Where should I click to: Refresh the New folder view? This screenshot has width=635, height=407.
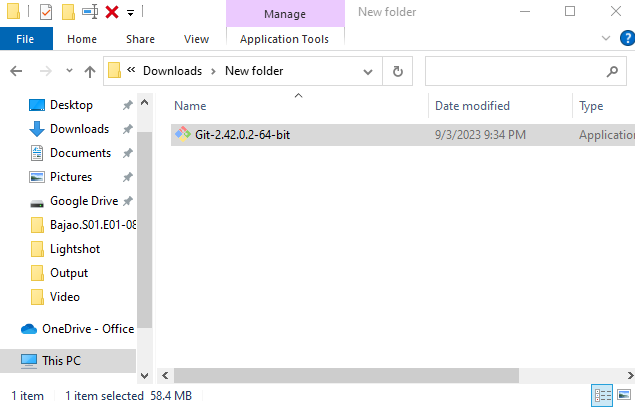[398, 71]
